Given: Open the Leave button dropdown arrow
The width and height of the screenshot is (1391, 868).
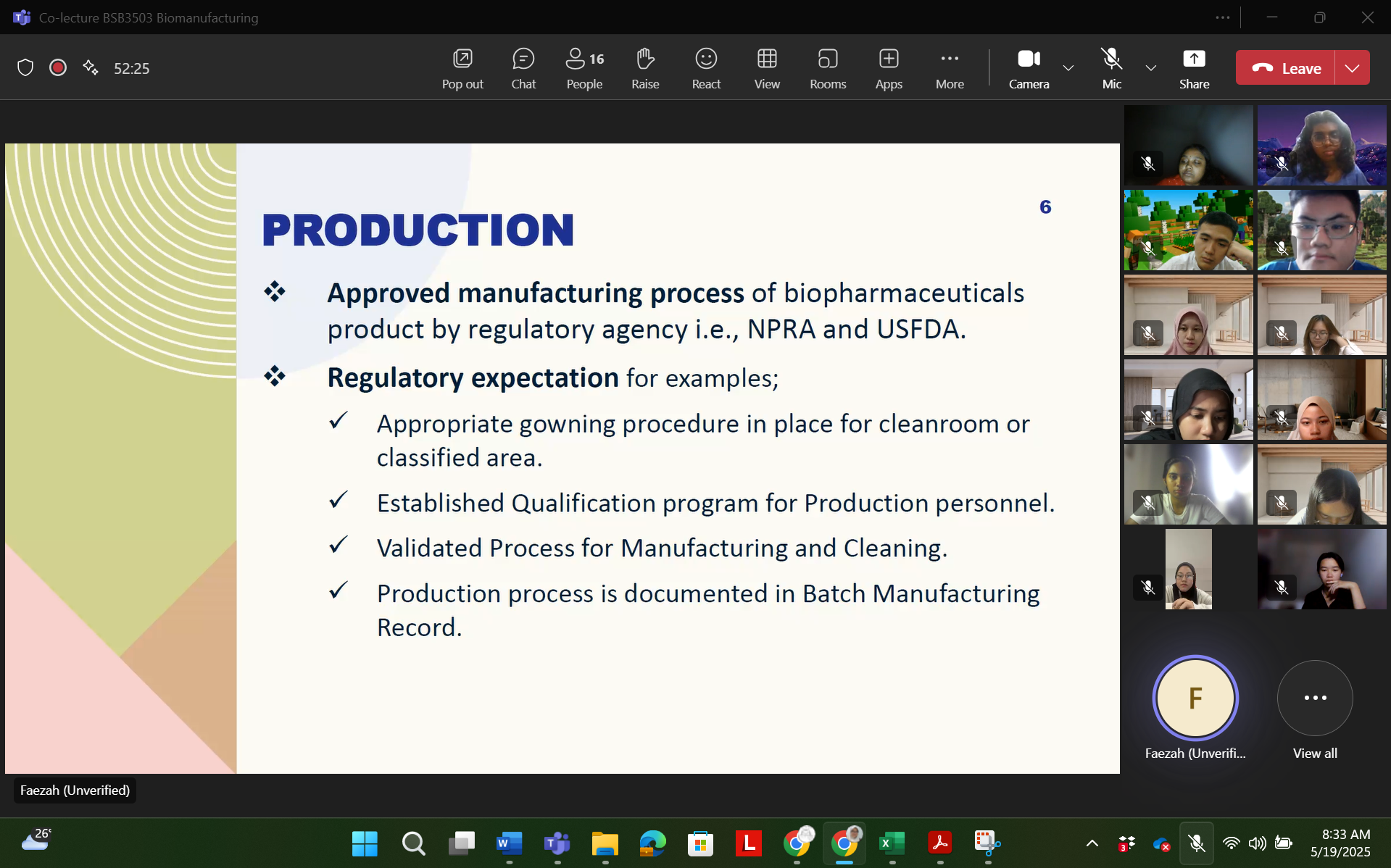Looking at the screenshot, I should pyautogui.click(x=1352, y=68).
